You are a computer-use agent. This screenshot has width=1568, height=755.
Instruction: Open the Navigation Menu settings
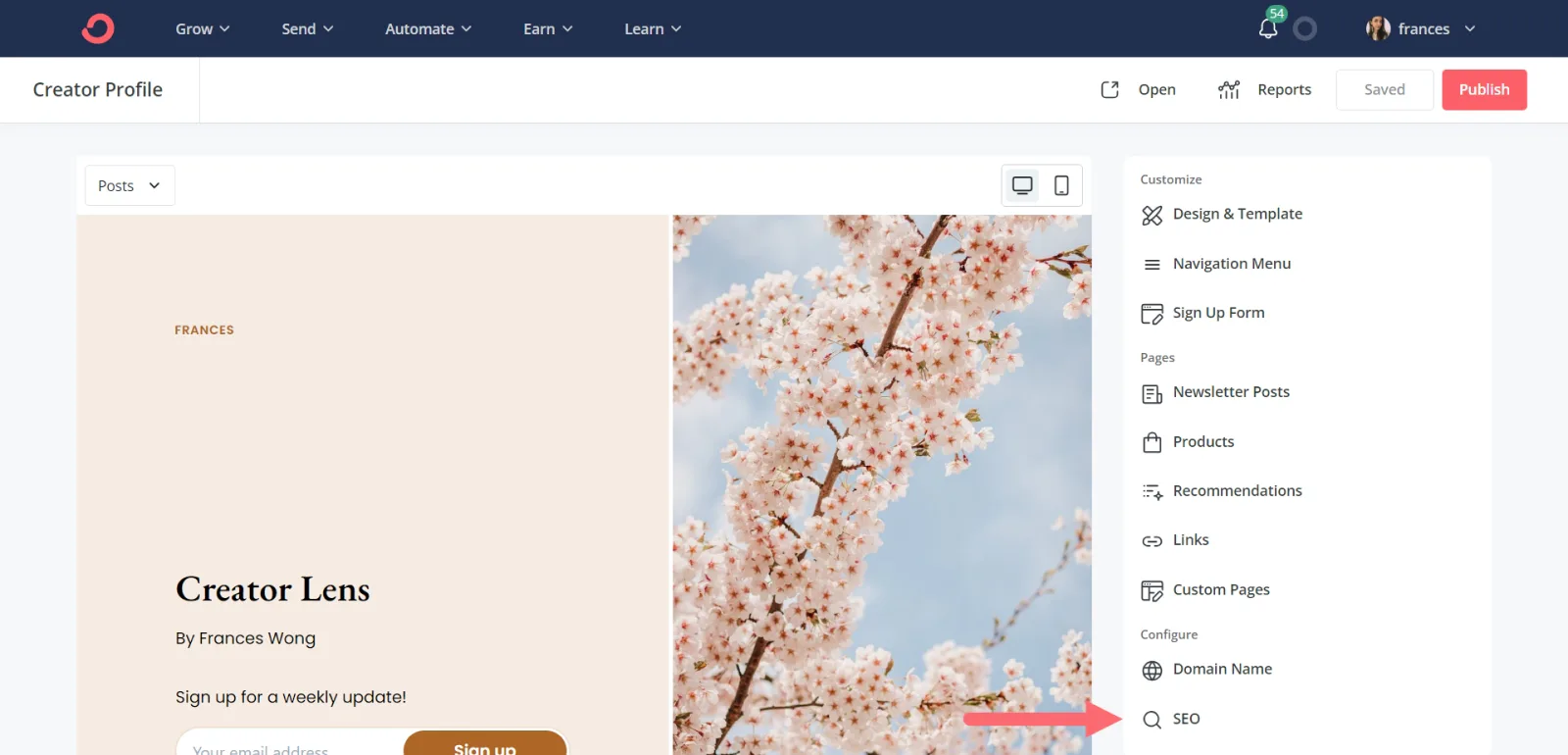coord(1231,264)
